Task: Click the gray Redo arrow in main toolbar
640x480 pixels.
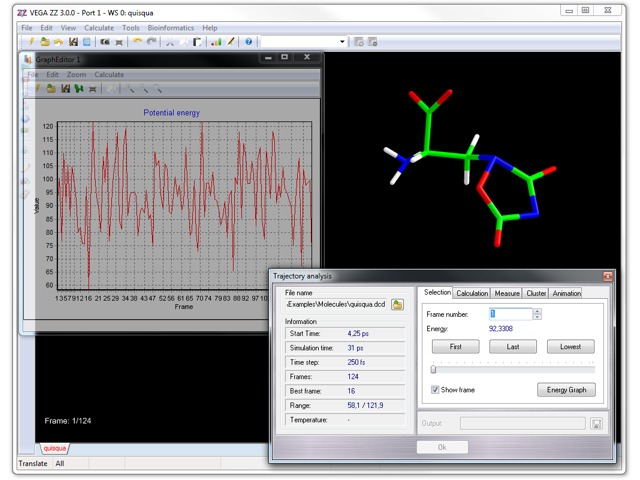Action: (151, 41)
